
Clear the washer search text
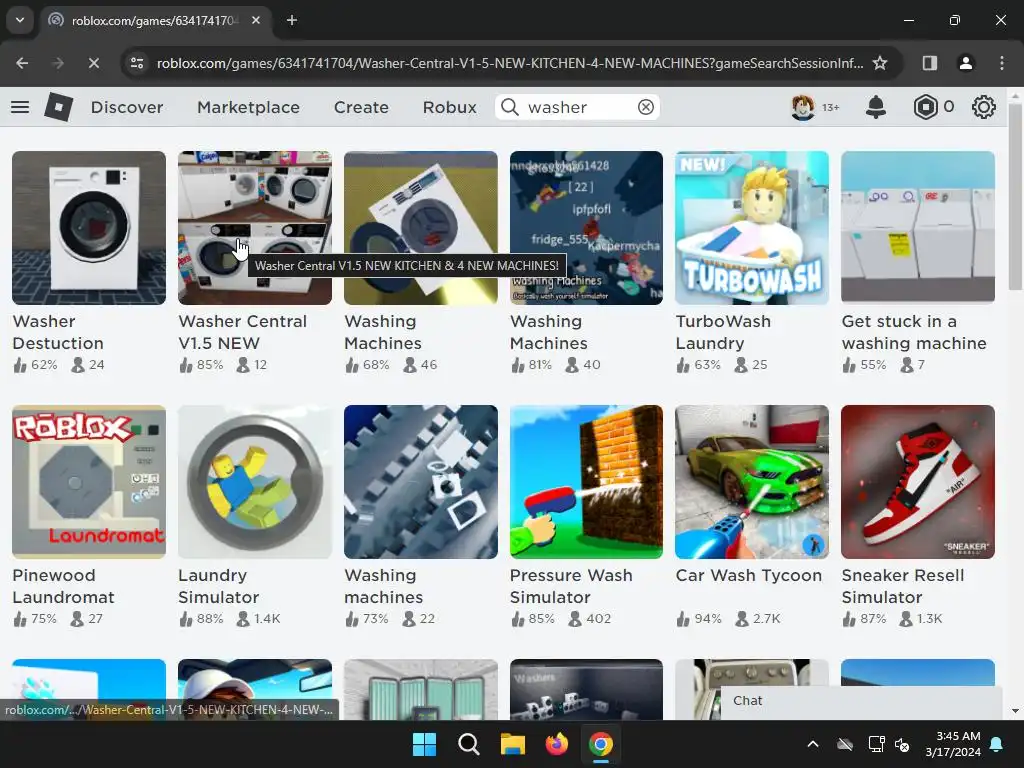point(645,107)
